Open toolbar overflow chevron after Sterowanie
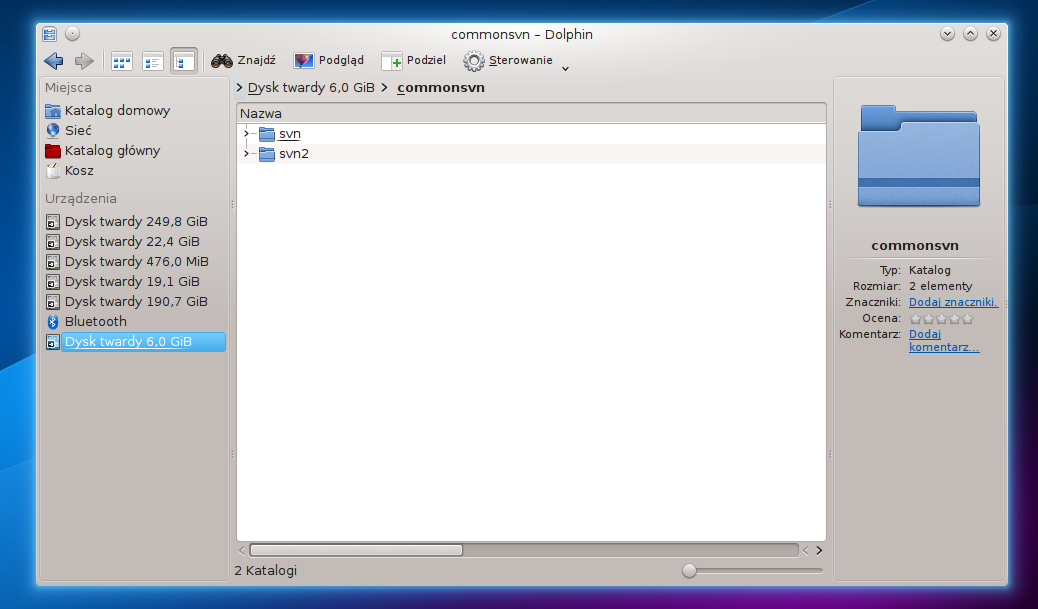Viewport: 1038px width, 609px height. pos(566,69)
